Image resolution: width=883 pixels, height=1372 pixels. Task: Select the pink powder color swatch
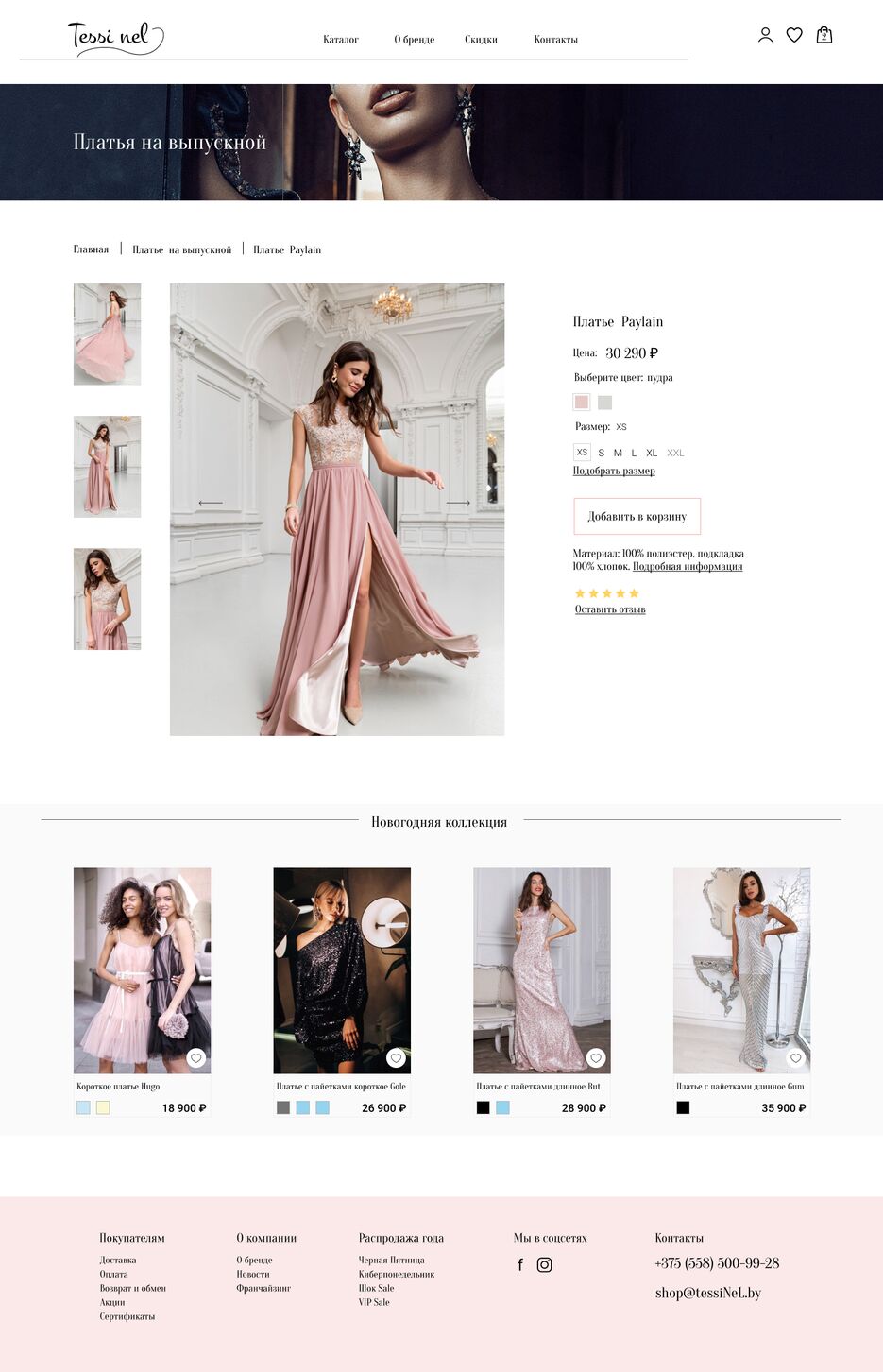(x=582, y=402)
